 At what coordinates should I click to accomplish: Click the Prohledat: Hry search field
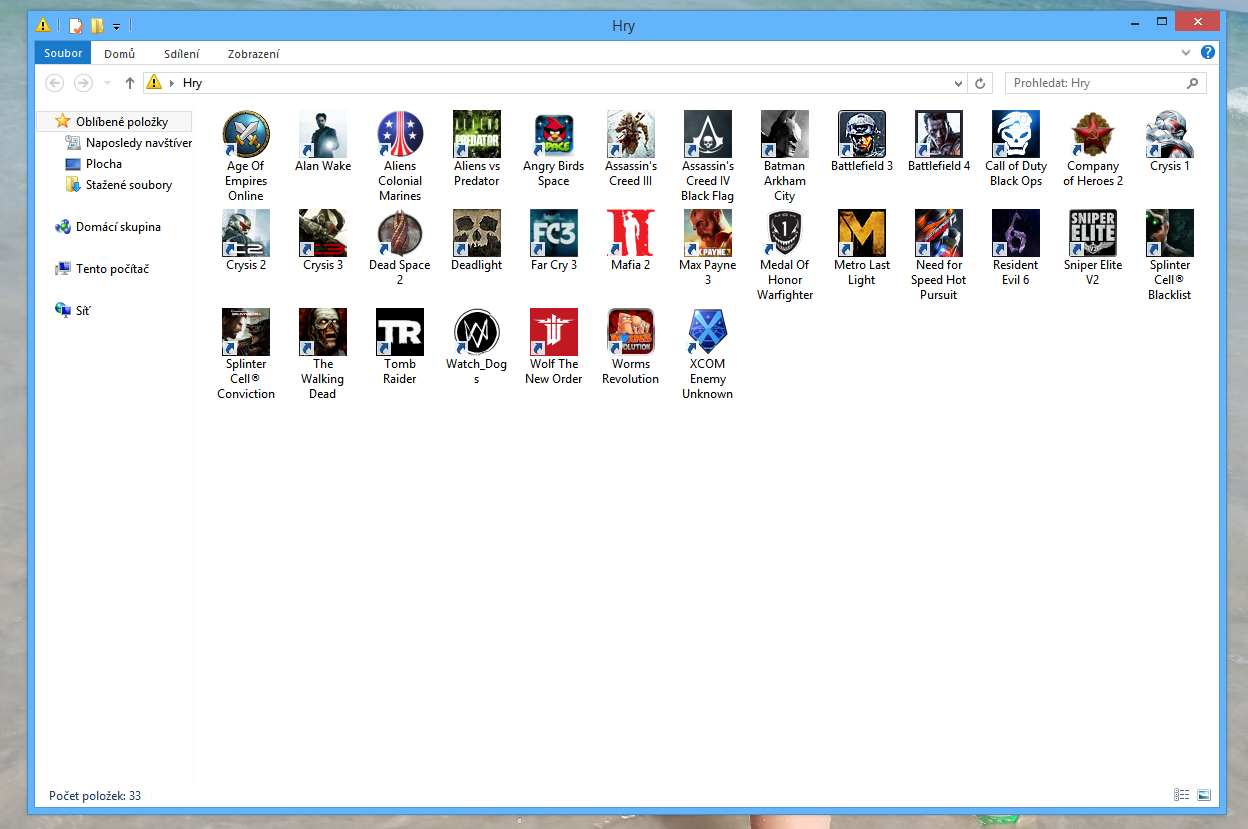coord(1095,83)
